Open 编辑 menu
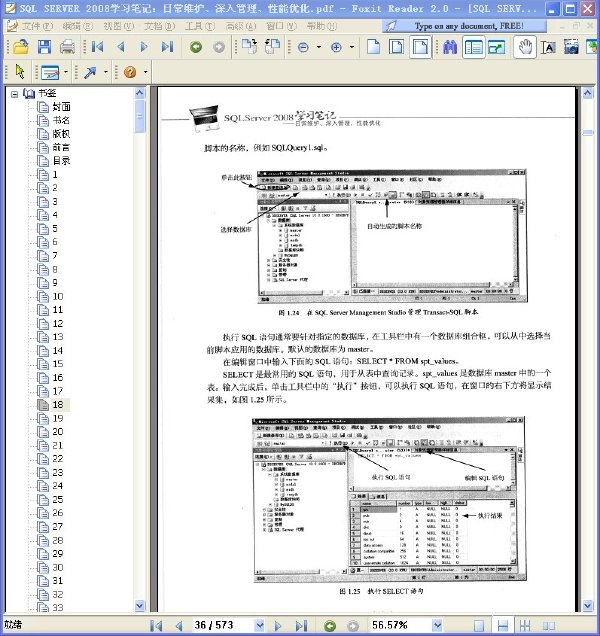Viewport: 600px width, 636px height. point(78,26)
